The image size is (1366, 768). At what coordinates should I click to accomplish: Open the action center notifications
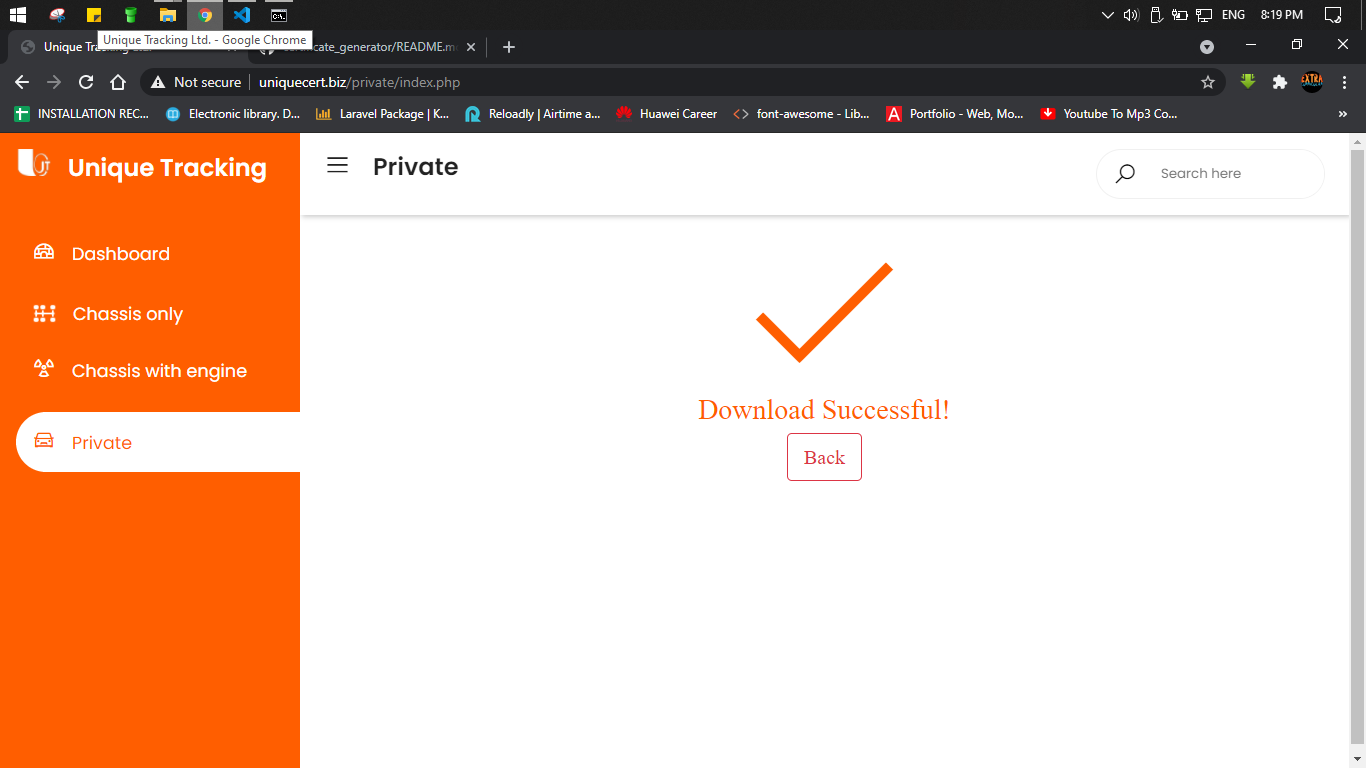click(1332, 15)
